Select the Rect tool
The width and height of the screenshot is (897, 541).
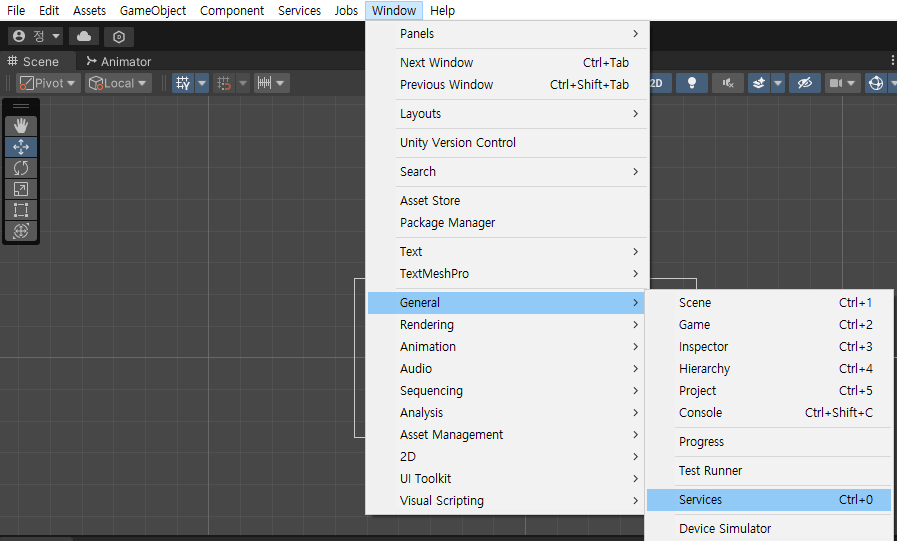[21, 210]
